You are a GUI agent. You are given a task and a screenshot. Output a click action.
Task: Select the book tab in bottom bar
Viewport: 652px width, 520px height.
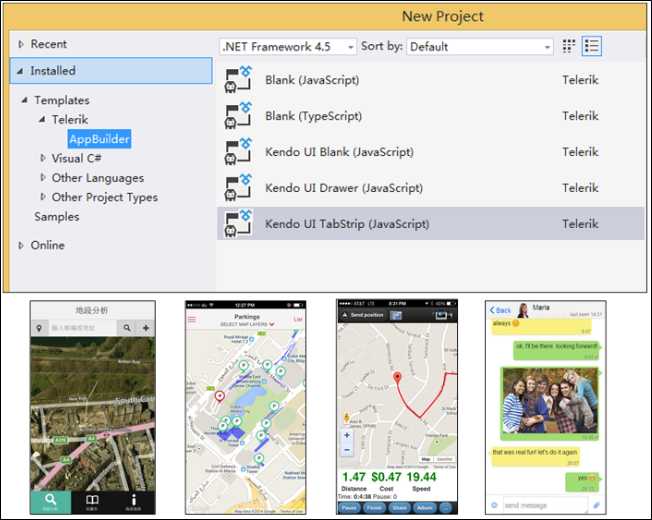coord(92,502)
